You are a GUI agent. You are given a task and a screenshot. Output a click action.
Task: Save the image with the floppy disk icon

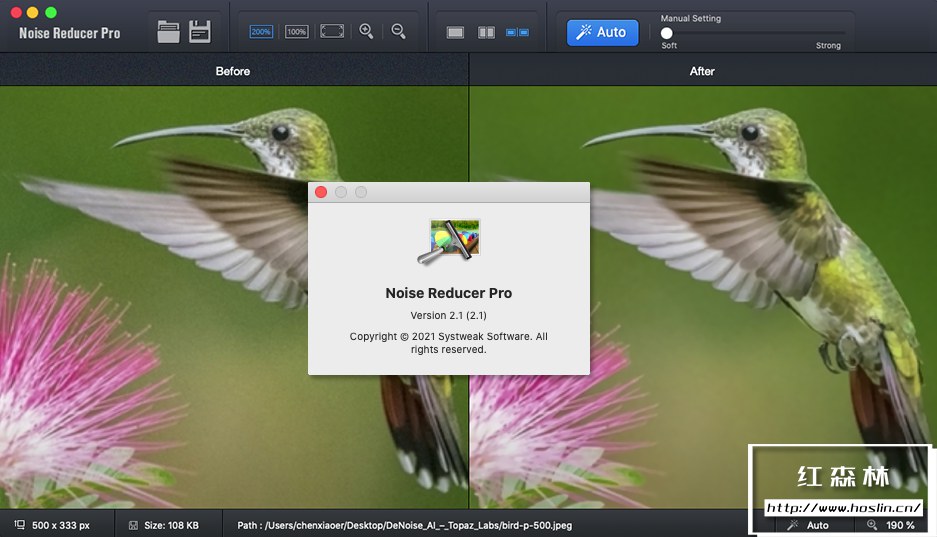[x=200, y=32]
